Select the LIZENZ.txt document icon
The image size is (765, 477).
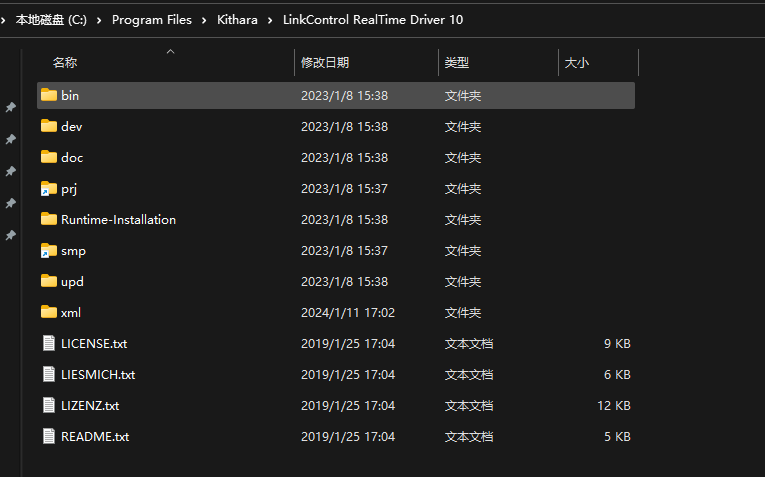point(49,405)
